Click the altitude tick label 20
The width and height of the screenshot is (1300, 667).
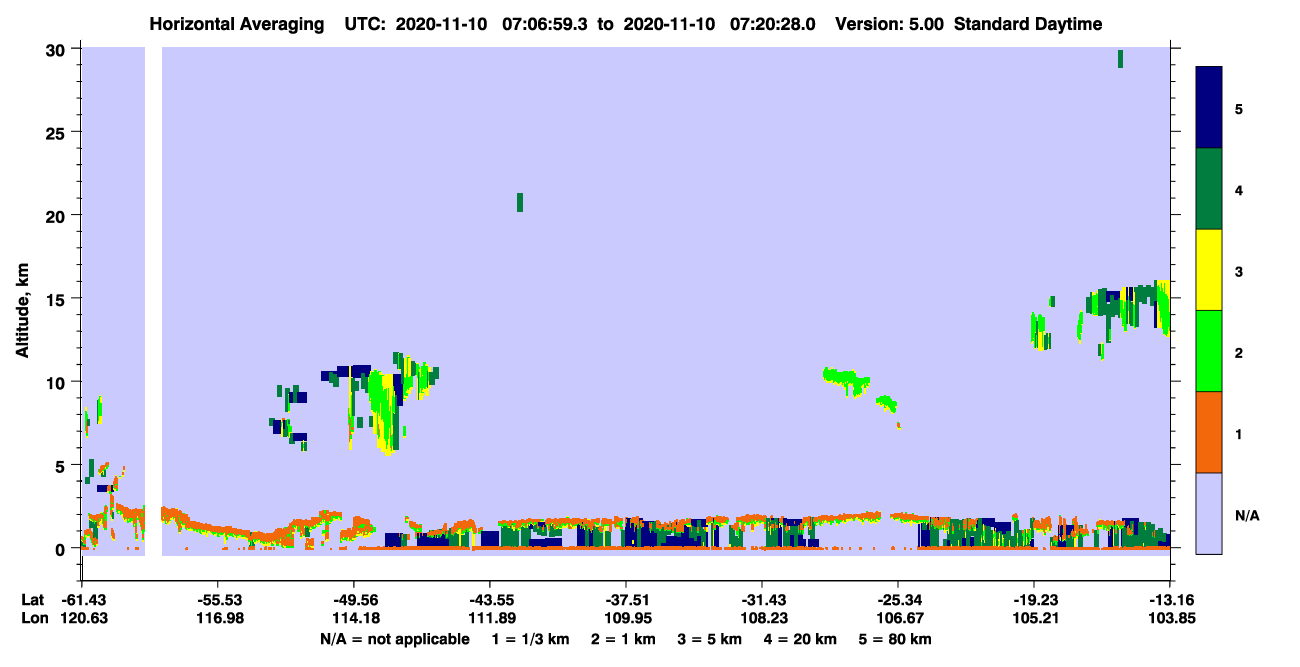coord(58,215)
